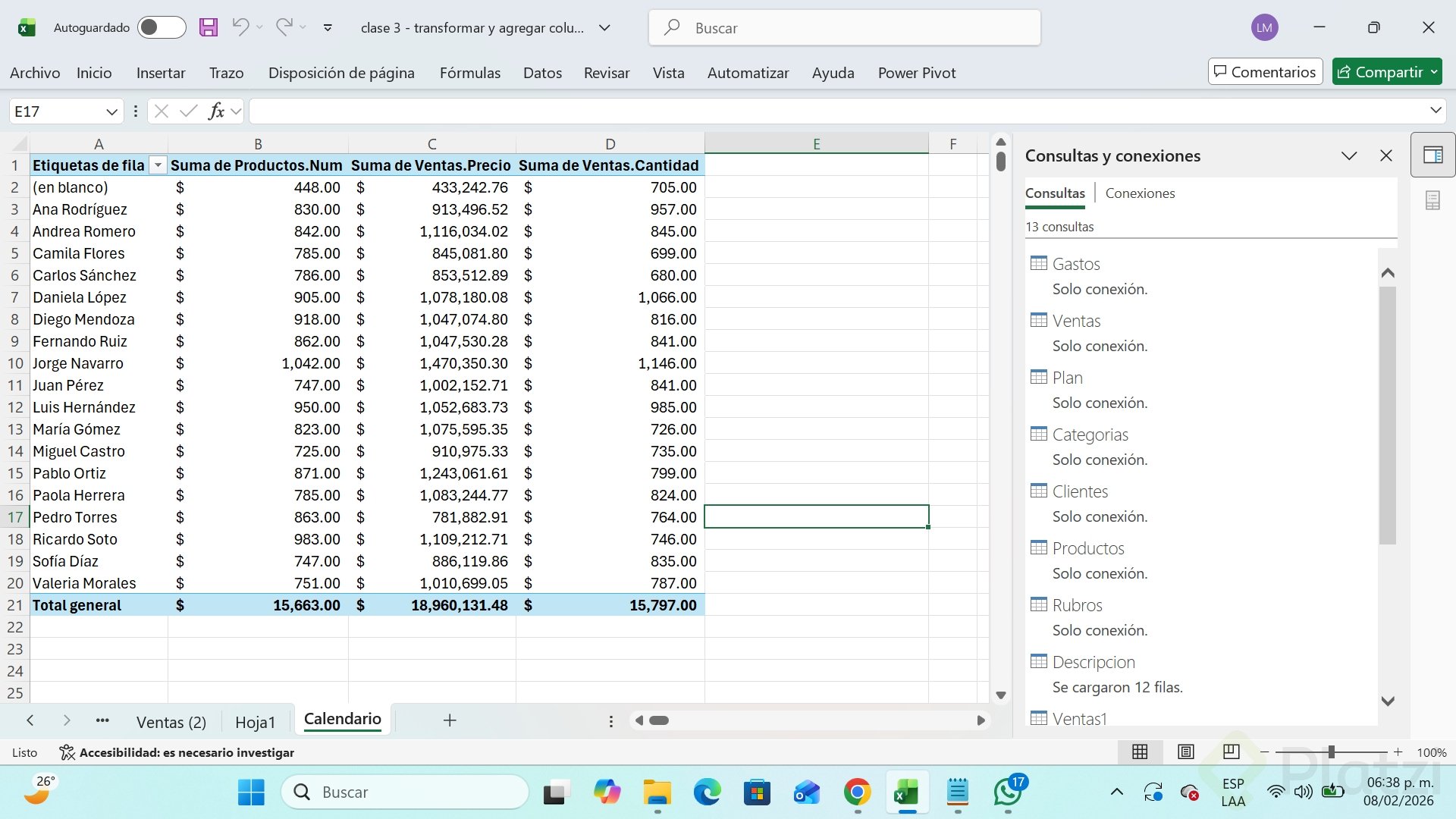Switch to Page Layout view icon
Viewport: 1456px width, 819px height.
point(1185,752)
